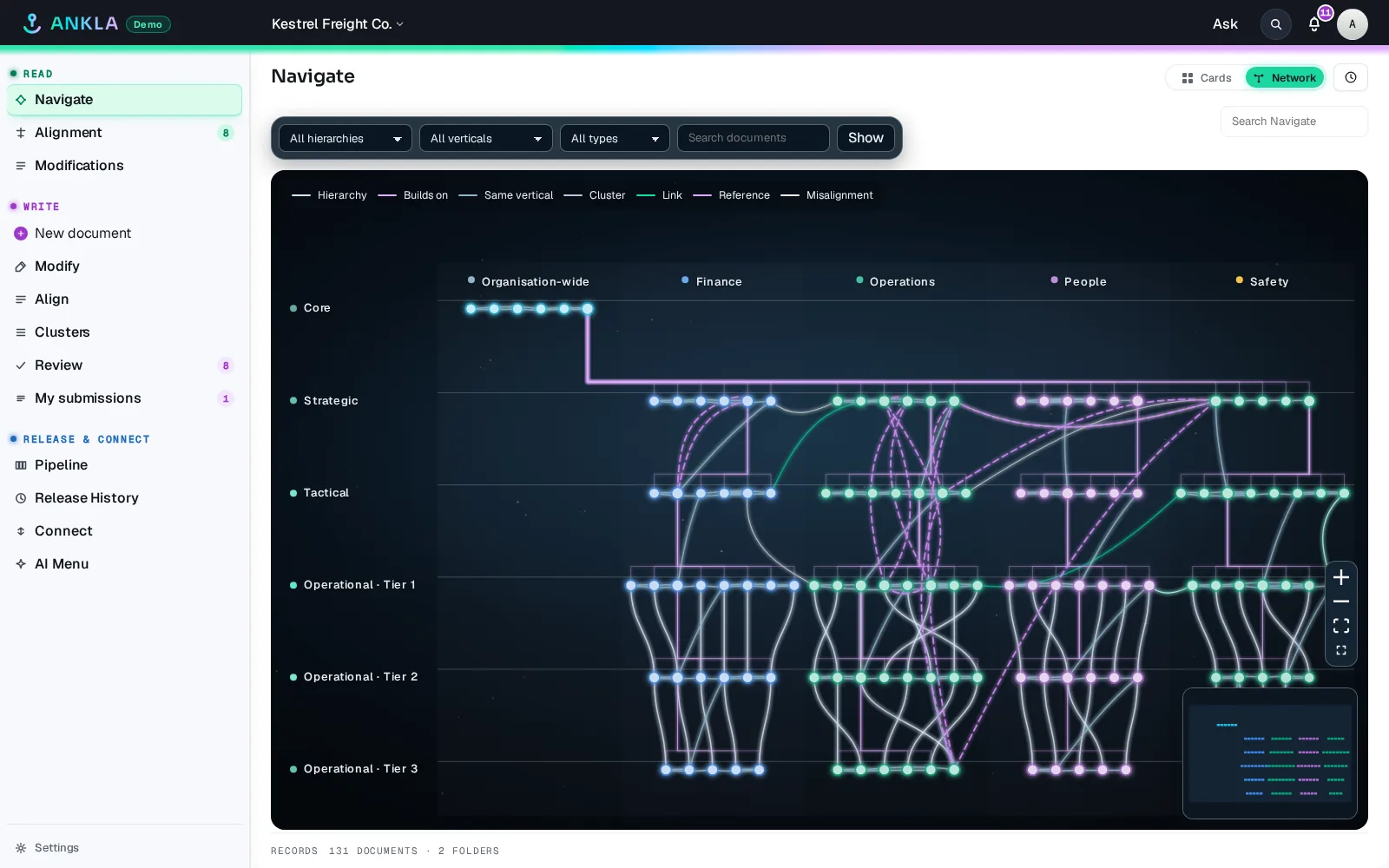The image size is (1389, 868).
Task: Switch to Cards view
Action: (x=1207, y=77)
